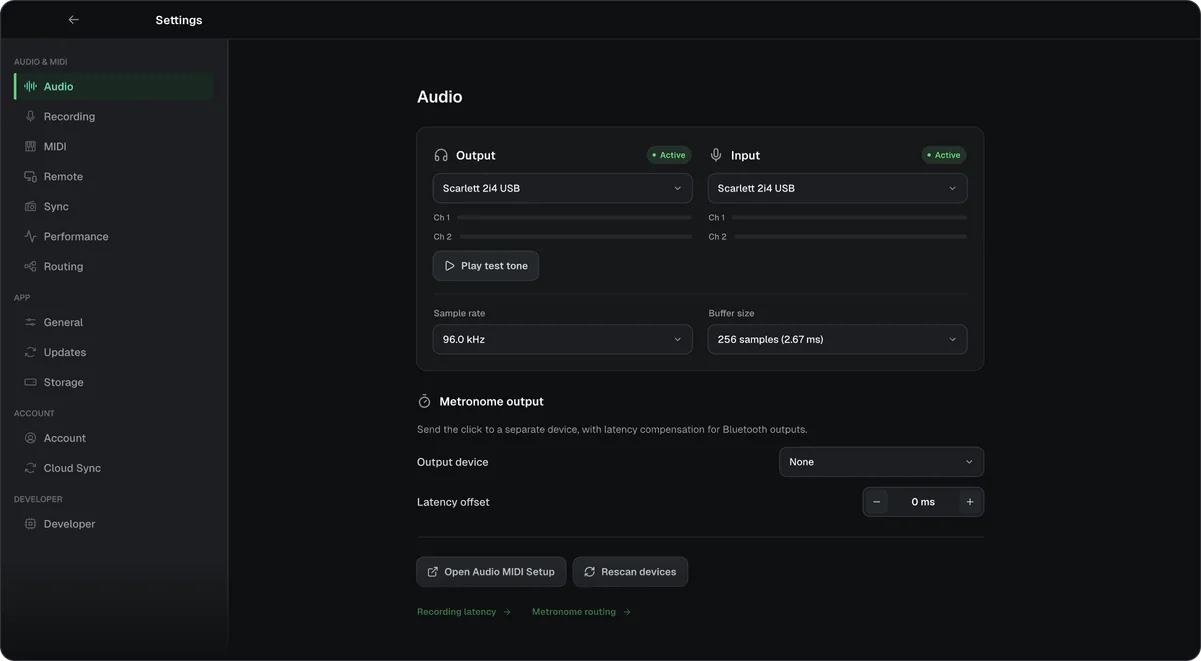Open the Metronome Output device None dropdown

tap(881, 462)
